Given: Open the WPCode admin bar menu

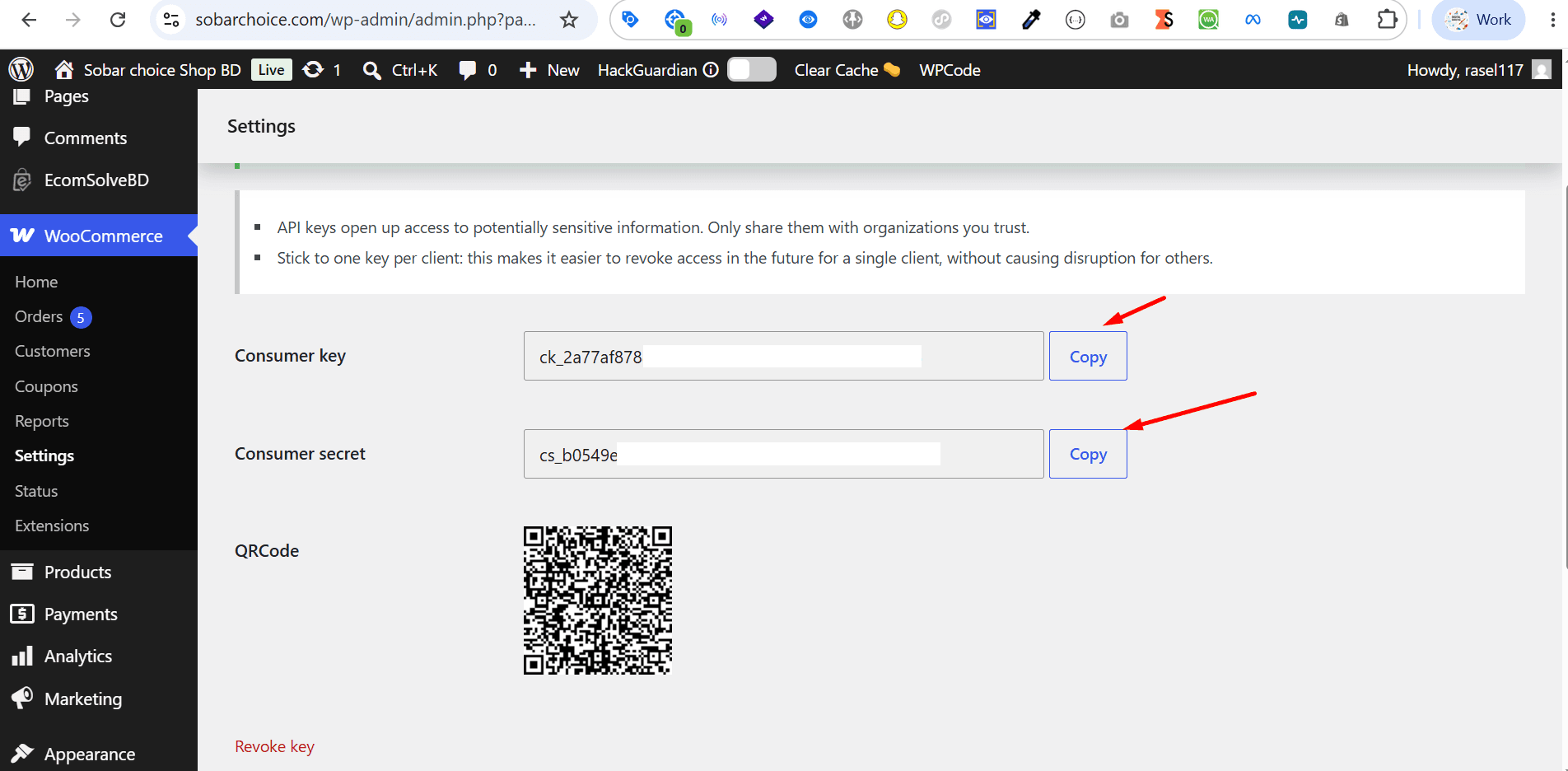Looking at the screenshot, I should coord(950,70).
